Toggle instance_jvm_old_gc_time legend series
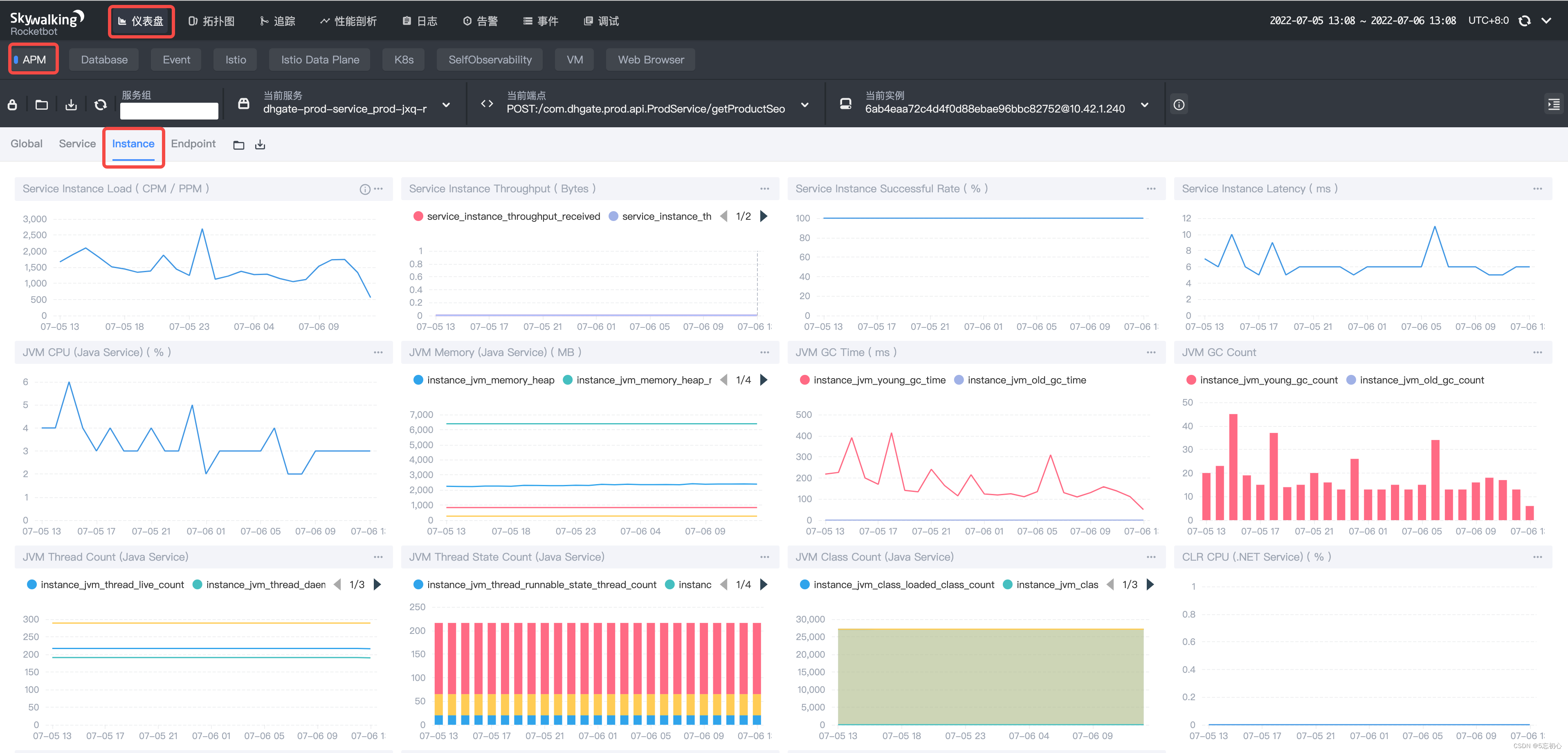This screenshot has height=753, width=1568. pyautogui.click(x=1020, y=380)
